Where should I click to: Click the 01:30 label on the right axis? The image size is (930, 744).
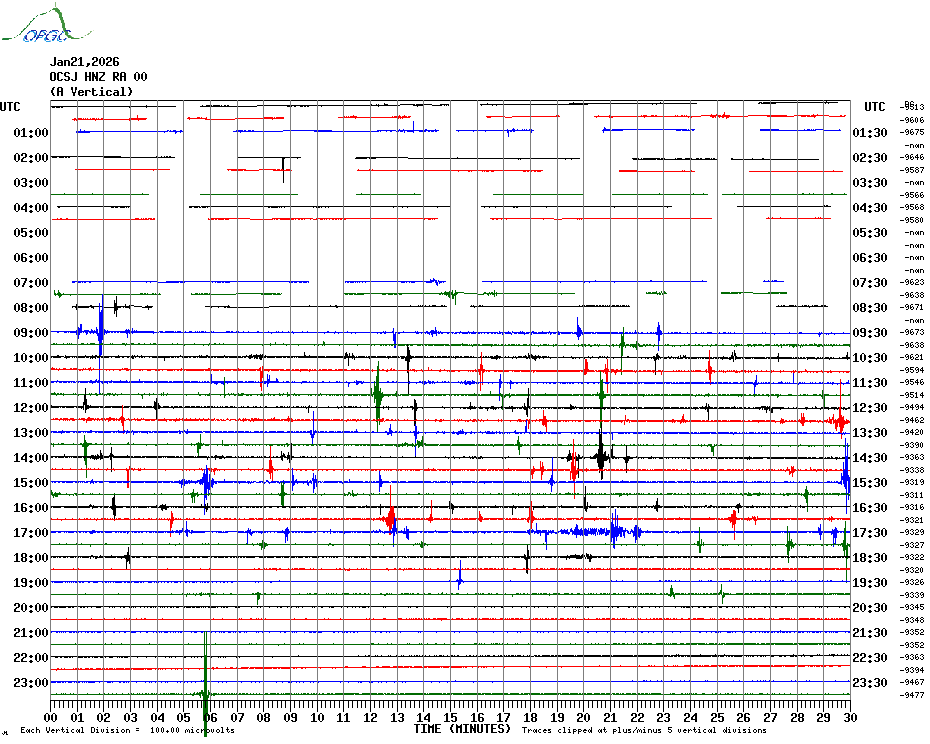869,133
